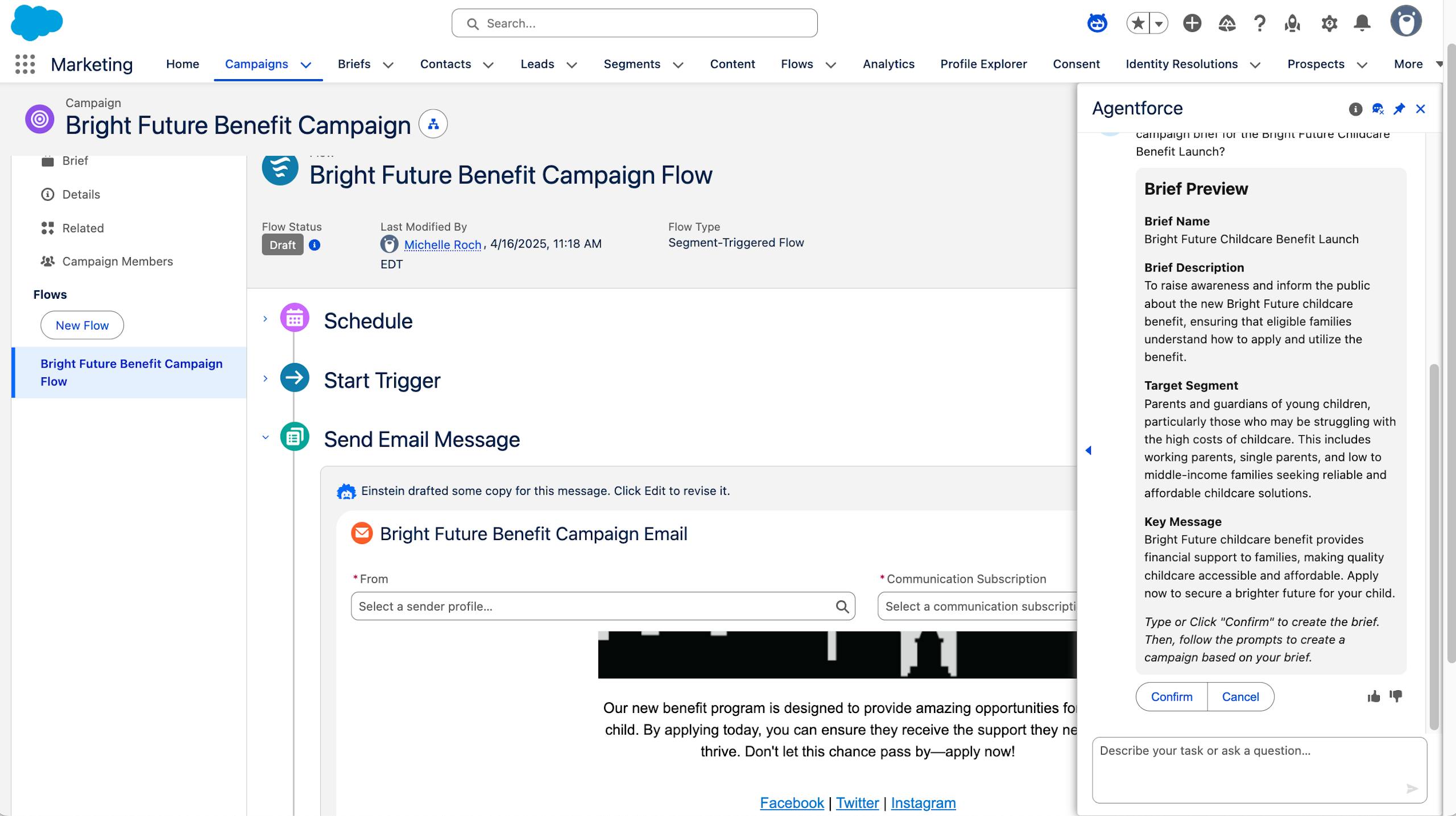This screenshot has width=1456, height=816.
Task: Open the Setup gear icon
Action: click(x=1329, y=23)
